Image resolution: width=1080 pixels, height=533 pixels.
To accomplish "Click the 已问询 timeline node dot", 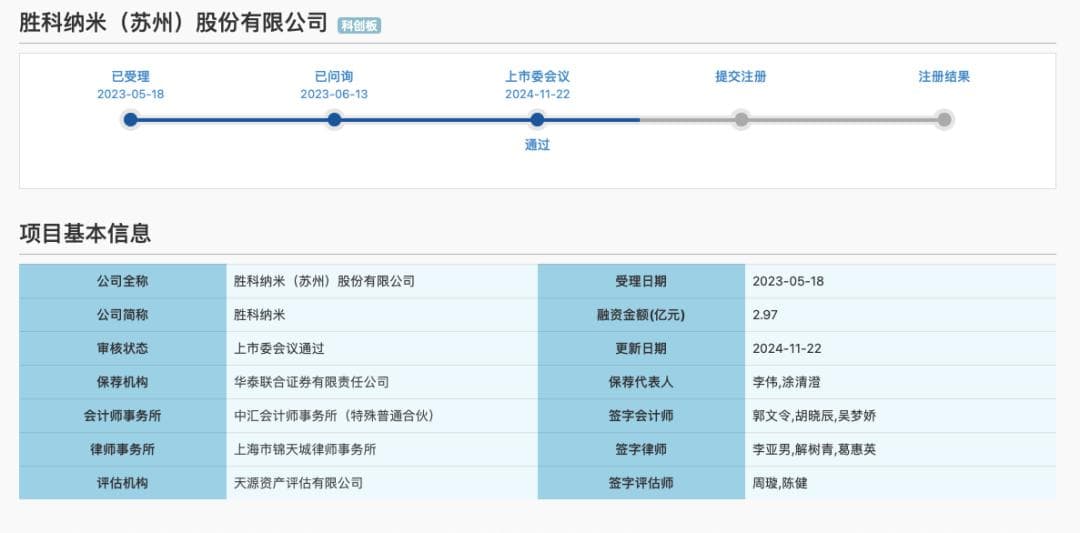I will (334, 120).
